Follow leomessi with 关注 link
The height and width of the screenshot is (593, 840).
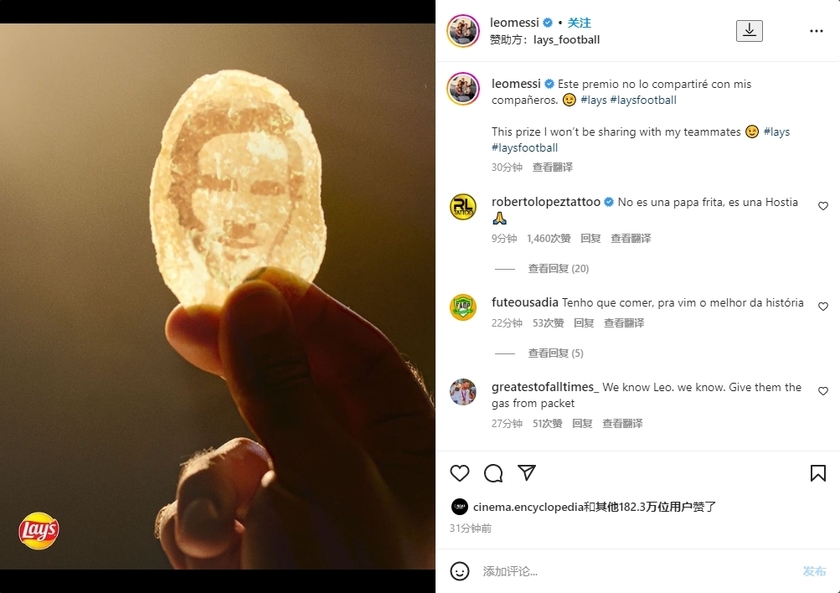tap(579, 23)
